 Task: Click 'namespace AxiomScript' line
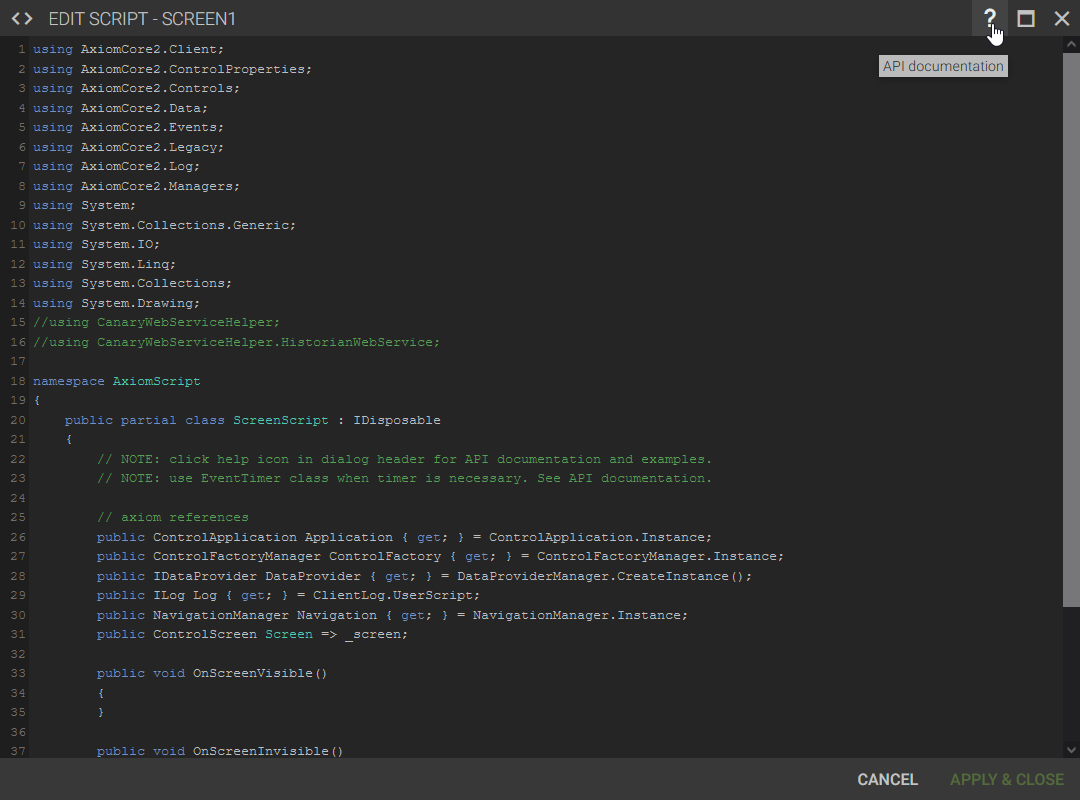(x=116, y=381)
